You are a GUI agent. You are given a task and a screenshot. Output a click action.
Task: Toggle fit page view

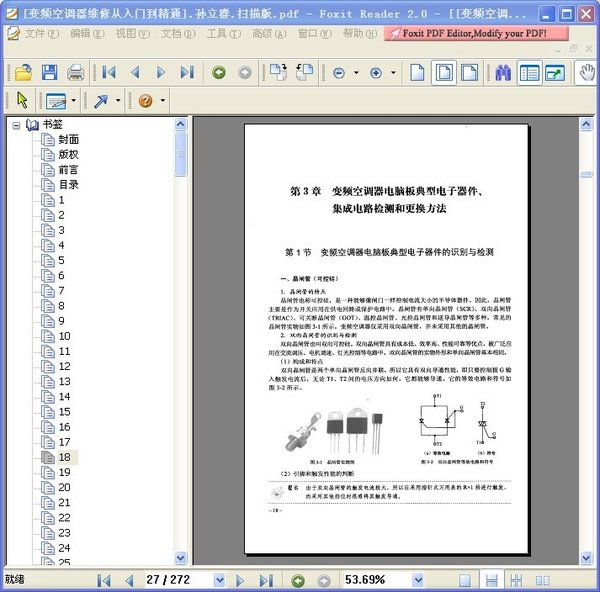click(444, 72)
